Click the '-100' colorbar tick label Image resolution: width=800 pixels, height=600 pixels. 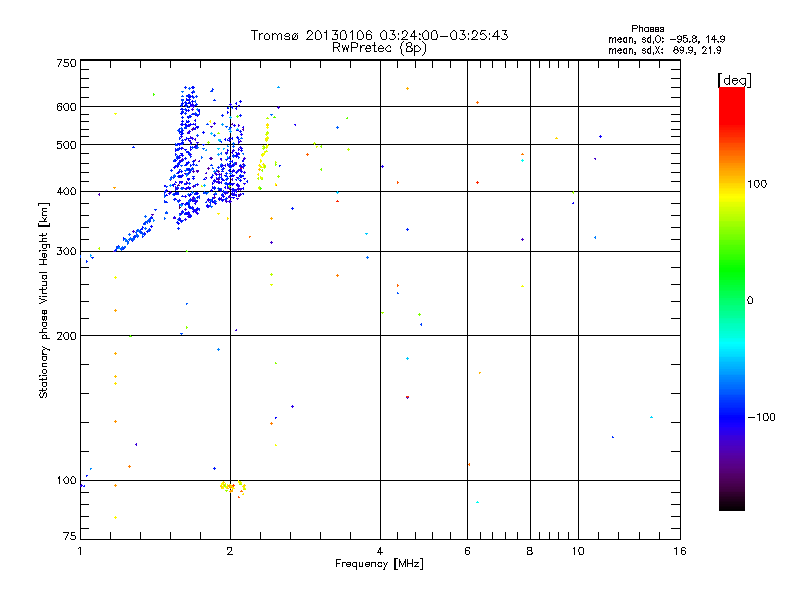761,417
